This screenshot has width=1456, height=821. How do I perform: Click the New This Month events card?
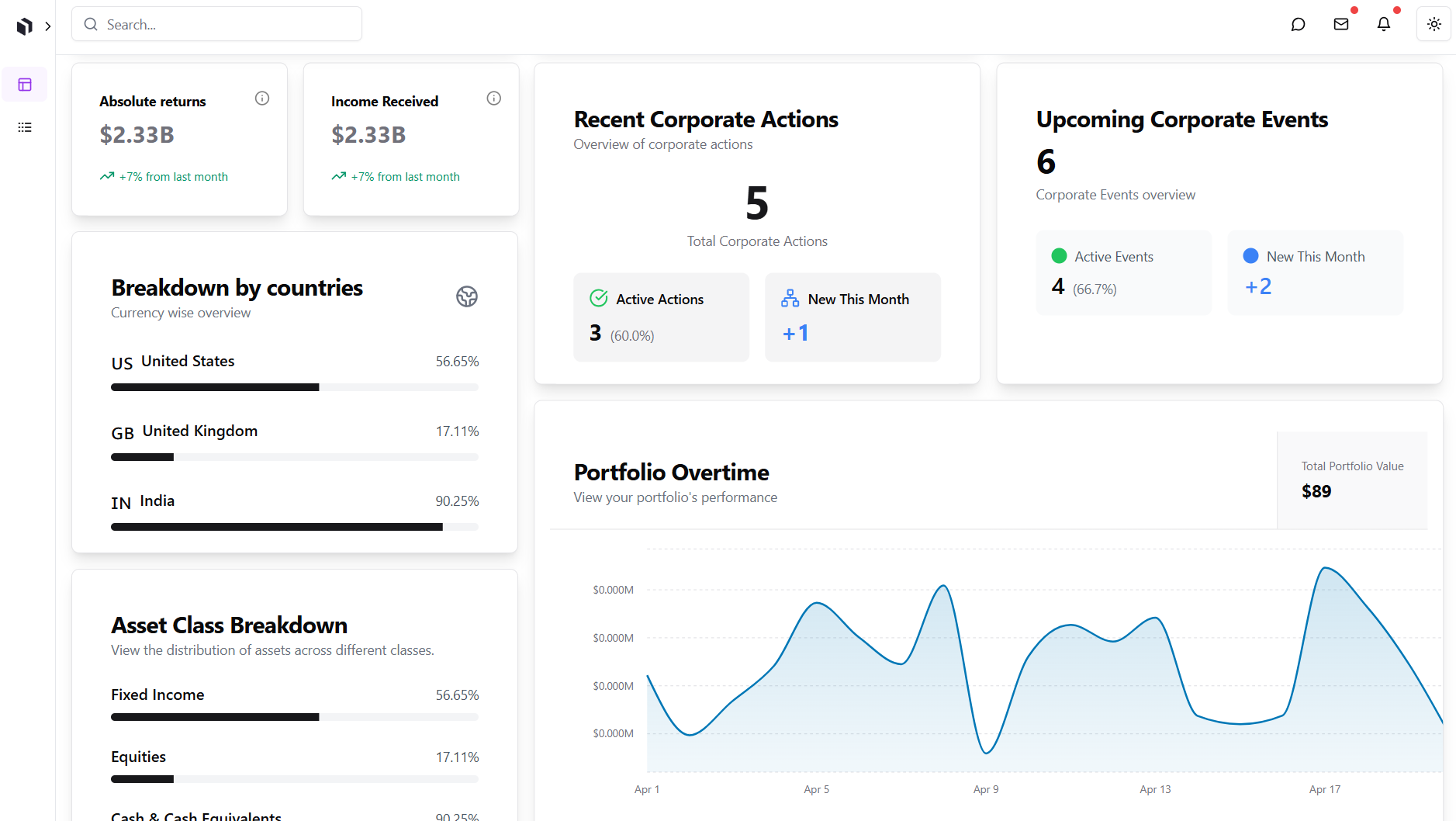(1314, 272)
